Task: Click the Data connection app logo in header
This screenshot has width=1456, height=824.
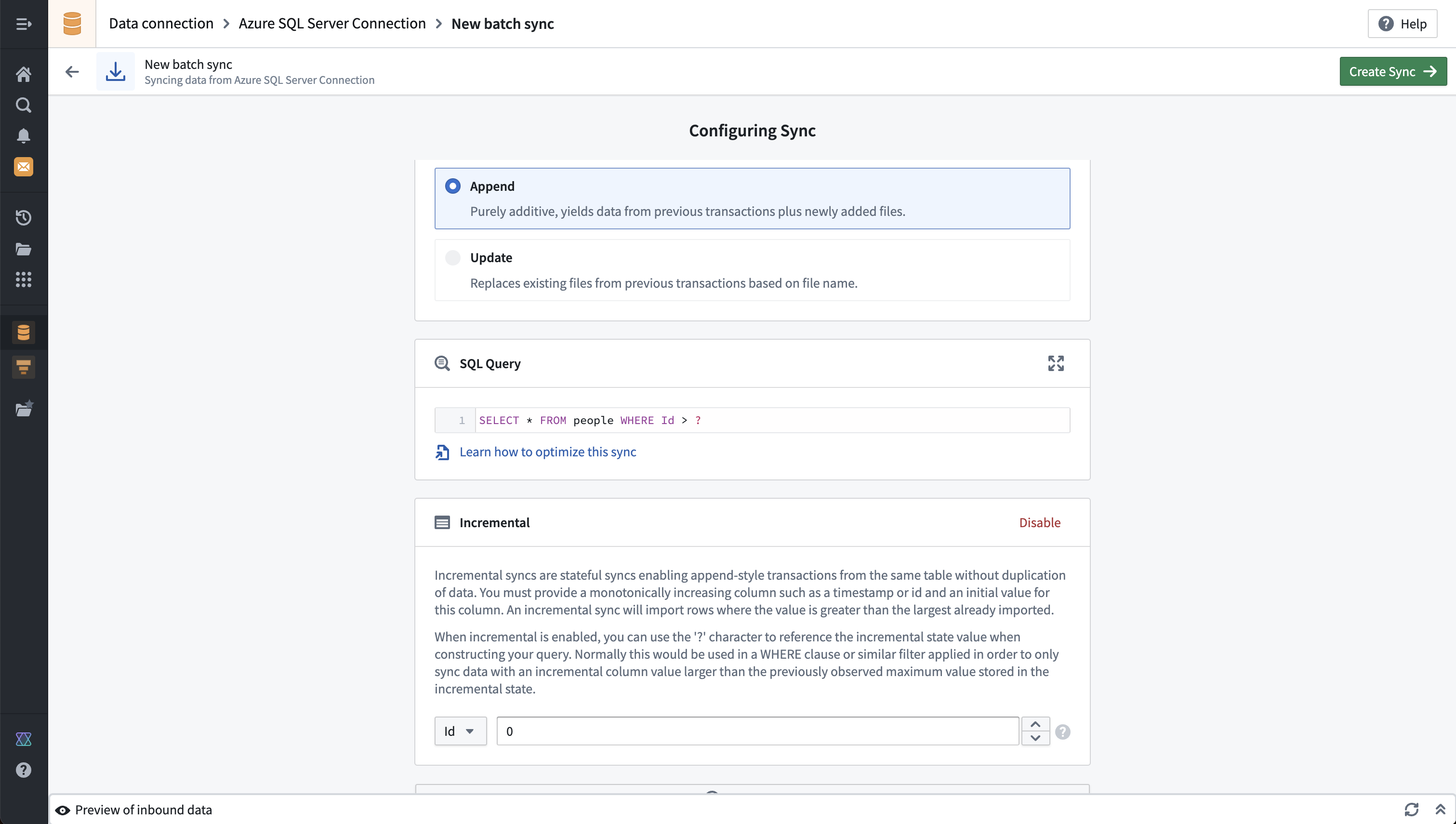Action: click(72, 24)
